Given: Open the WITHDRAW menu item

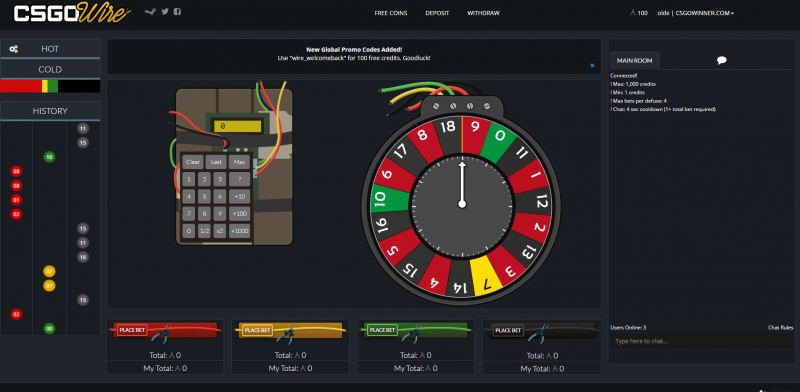Looking at the screenshot, I should coord(483,13).
